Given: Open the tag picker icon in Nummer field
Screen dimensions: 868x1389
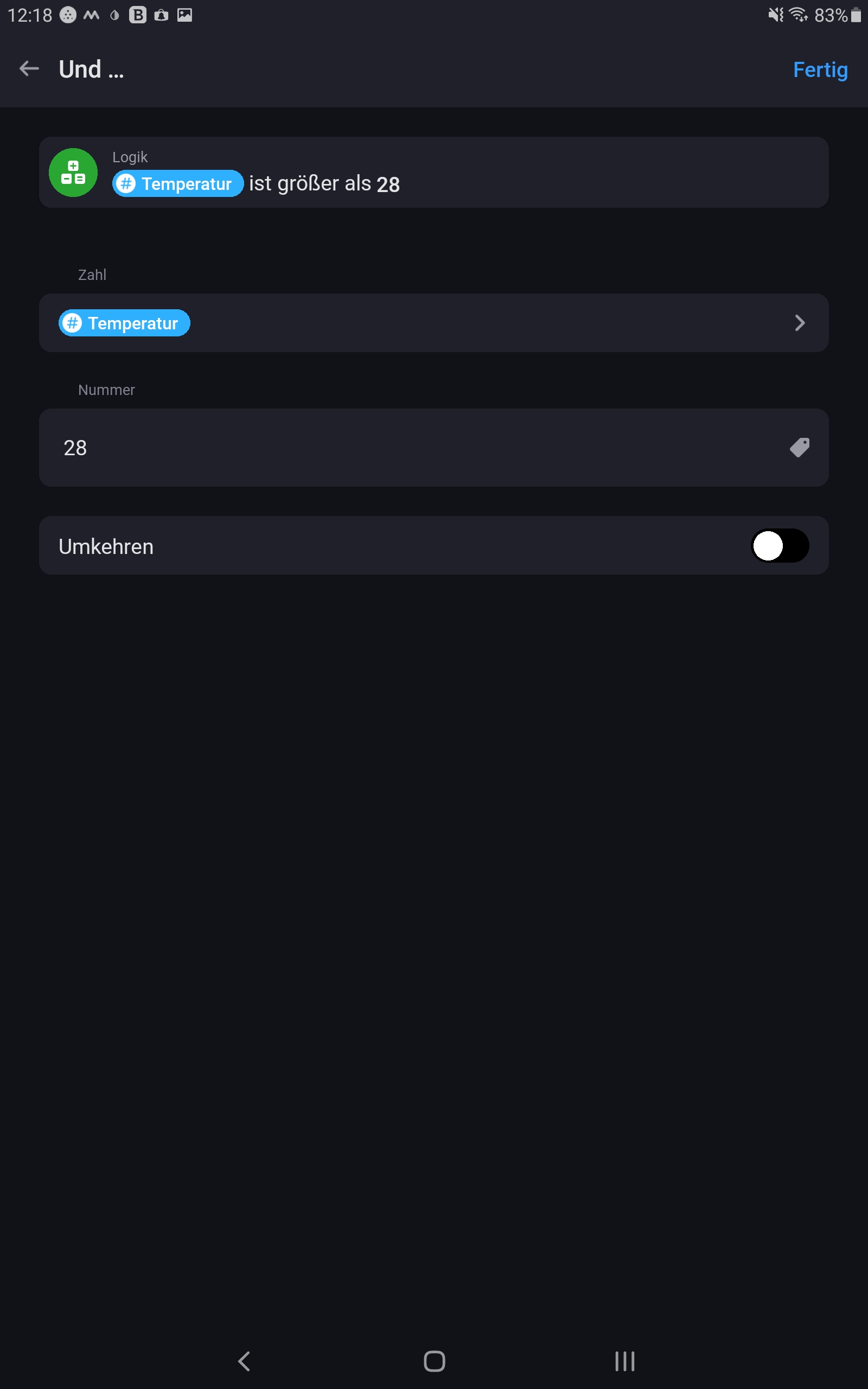Looking at the screenshot, I should [x=800, y=448].
